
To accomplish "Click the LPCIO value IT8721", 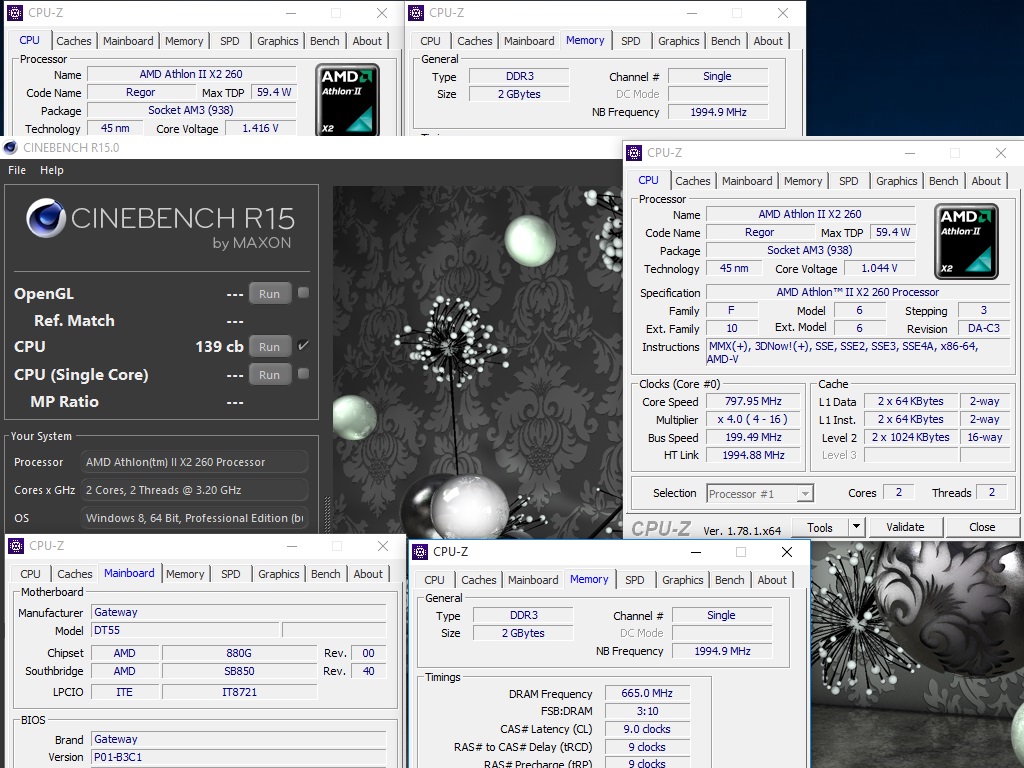I will pos(239,692).
